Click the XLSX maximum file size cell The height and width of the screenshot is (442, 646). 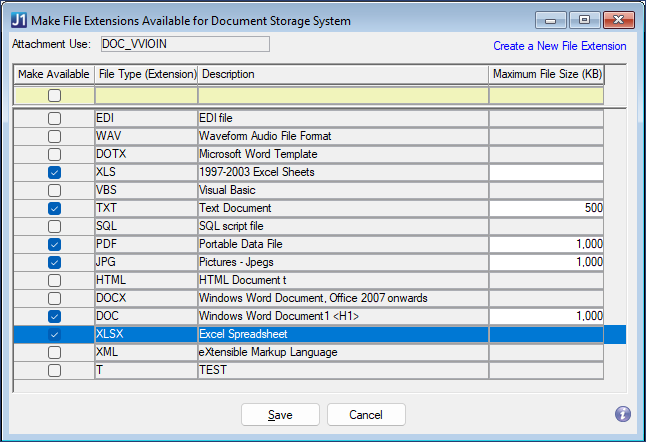point(546,334)
